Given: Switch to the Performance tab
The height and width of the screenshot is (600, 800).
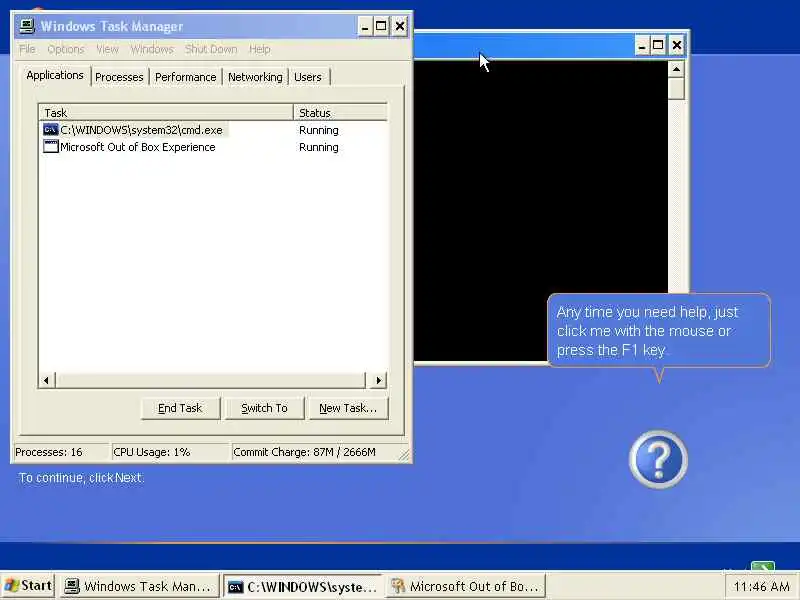Looking at the screenshot, I should click(x=186, y=77).
